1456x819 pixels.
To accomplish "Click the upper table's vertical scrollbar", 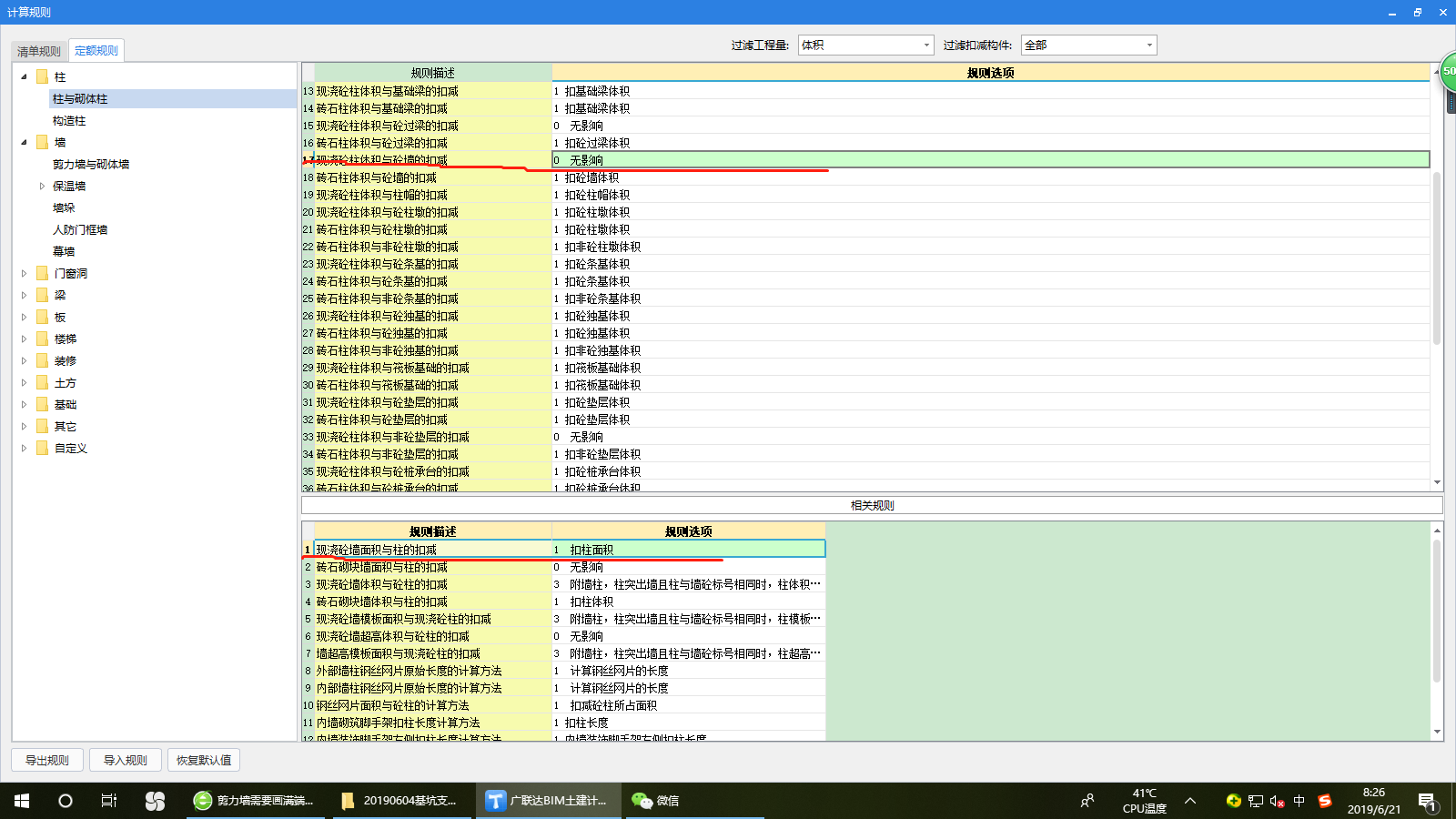I will (x=1437, y=259).
